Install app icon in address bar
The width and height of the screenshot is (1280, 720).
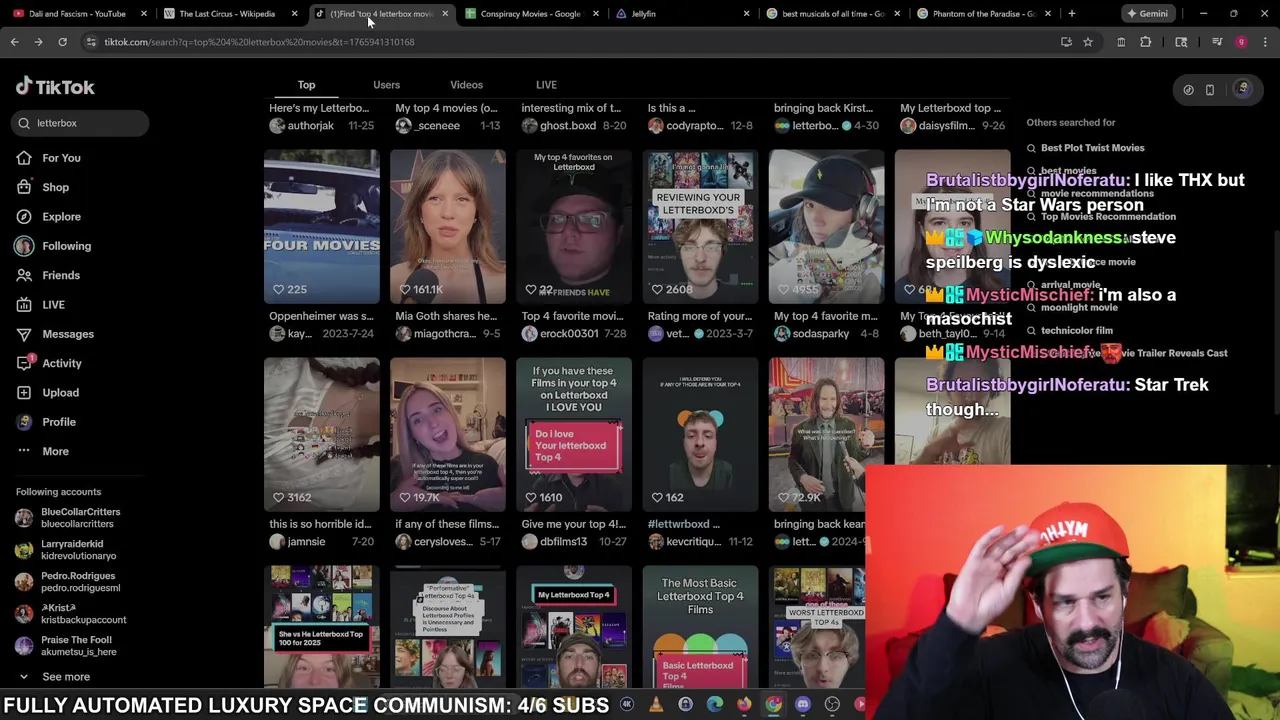click(x=1066, y=42)
